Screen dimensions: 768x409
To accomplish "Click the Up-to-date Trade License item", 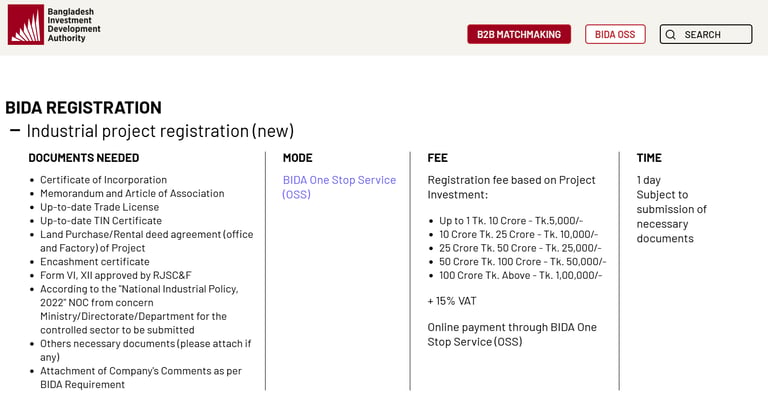I will point(99,207).
